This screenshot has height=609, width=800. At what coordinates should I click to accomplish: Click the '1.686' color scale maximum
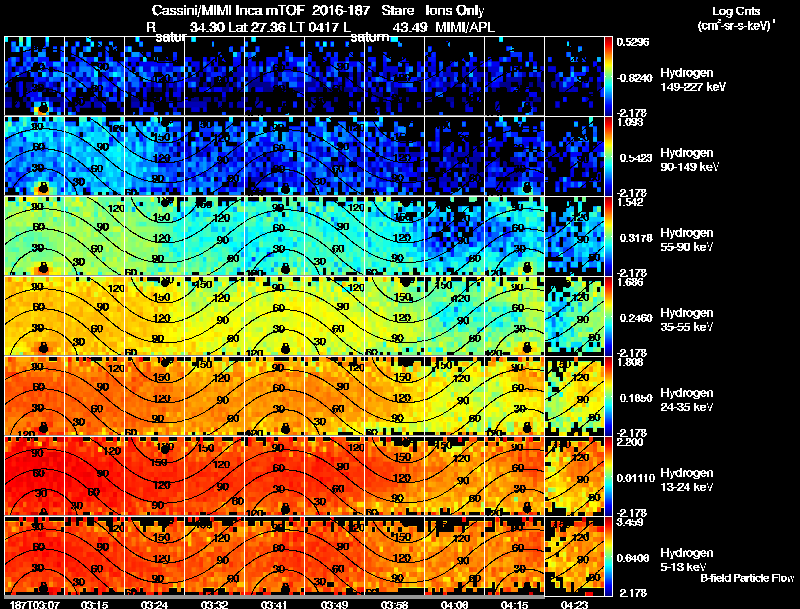pos(630,282)
